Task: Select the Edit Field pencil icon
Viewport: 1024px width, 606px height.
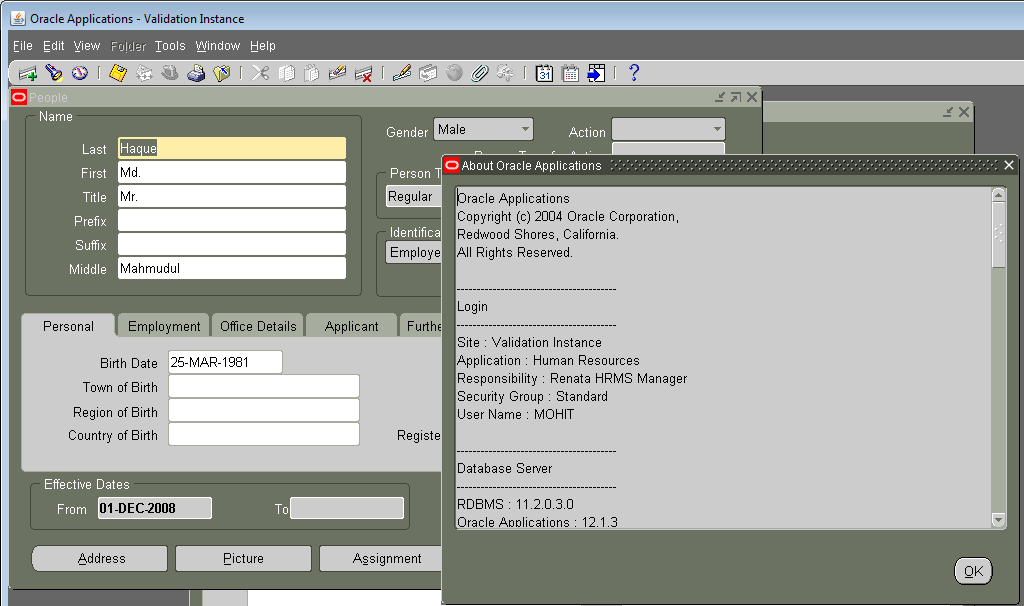Action: (x=402, y=72)
